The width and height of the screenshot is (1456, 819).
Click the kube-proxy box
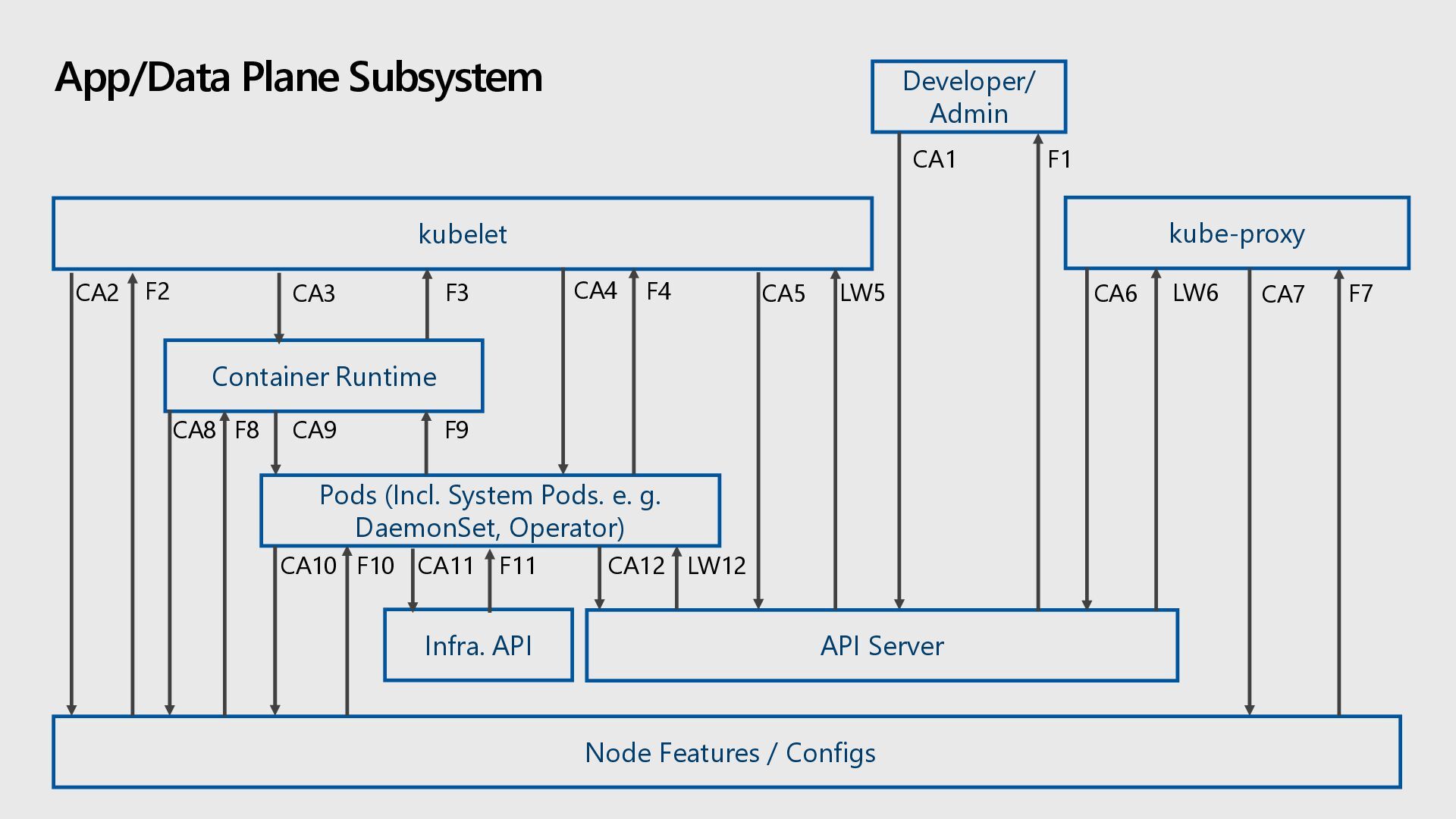click(x=1237, y=233)
